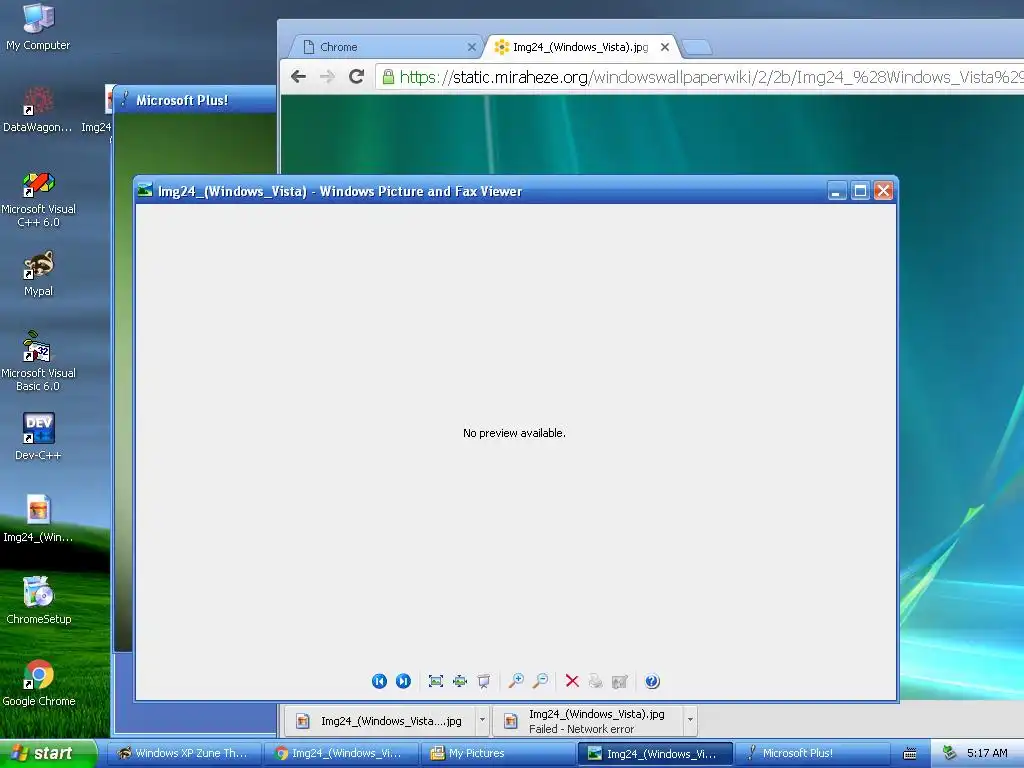Click the picture viewer taskbar button
Screen dimensions: 1024x768
(656, 753)
